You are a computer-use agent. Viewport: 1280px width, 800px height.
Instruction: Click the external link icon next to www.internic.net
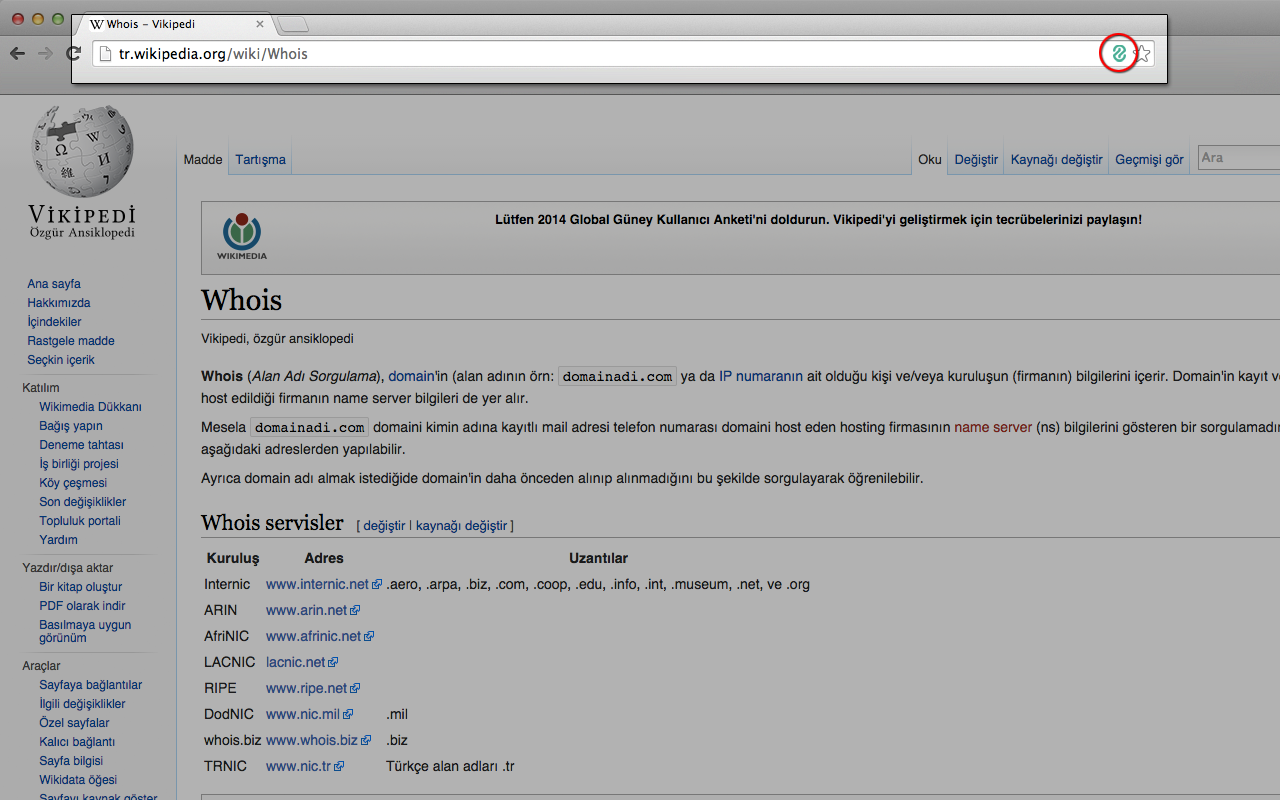[x=378, y=584]
